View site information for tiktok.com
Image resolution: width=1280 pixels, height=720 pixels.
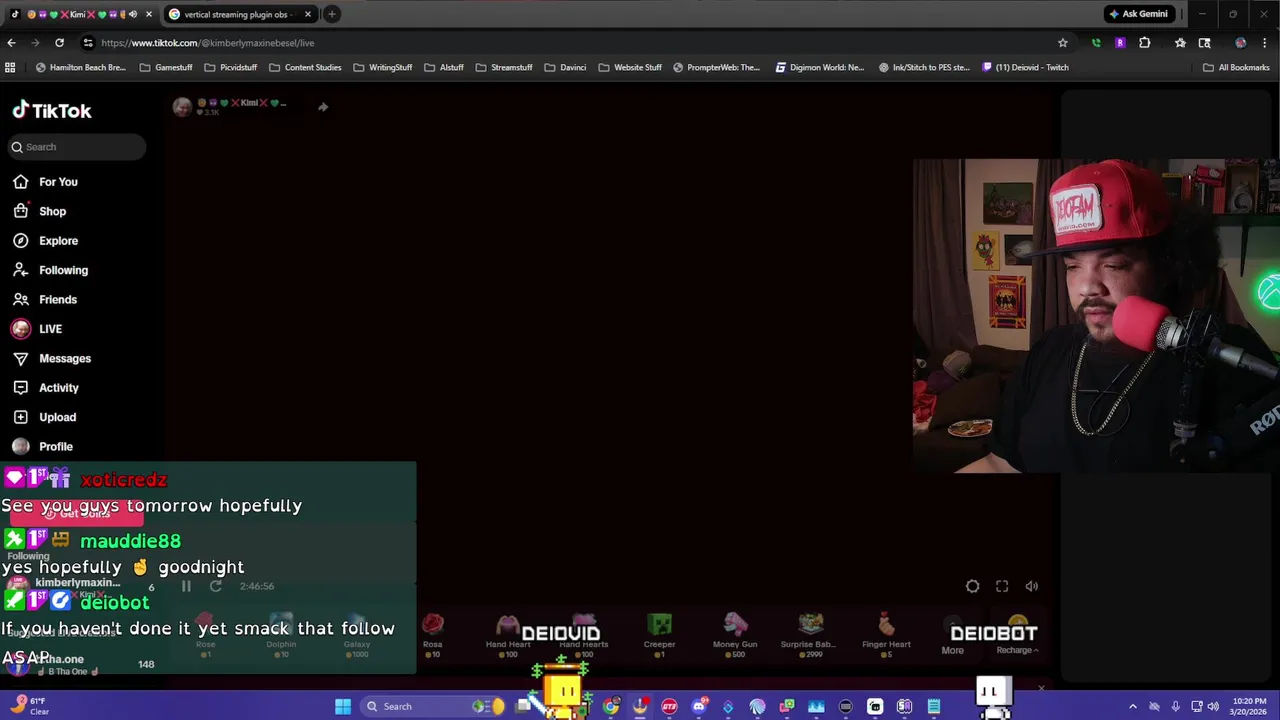click(88, 43)
